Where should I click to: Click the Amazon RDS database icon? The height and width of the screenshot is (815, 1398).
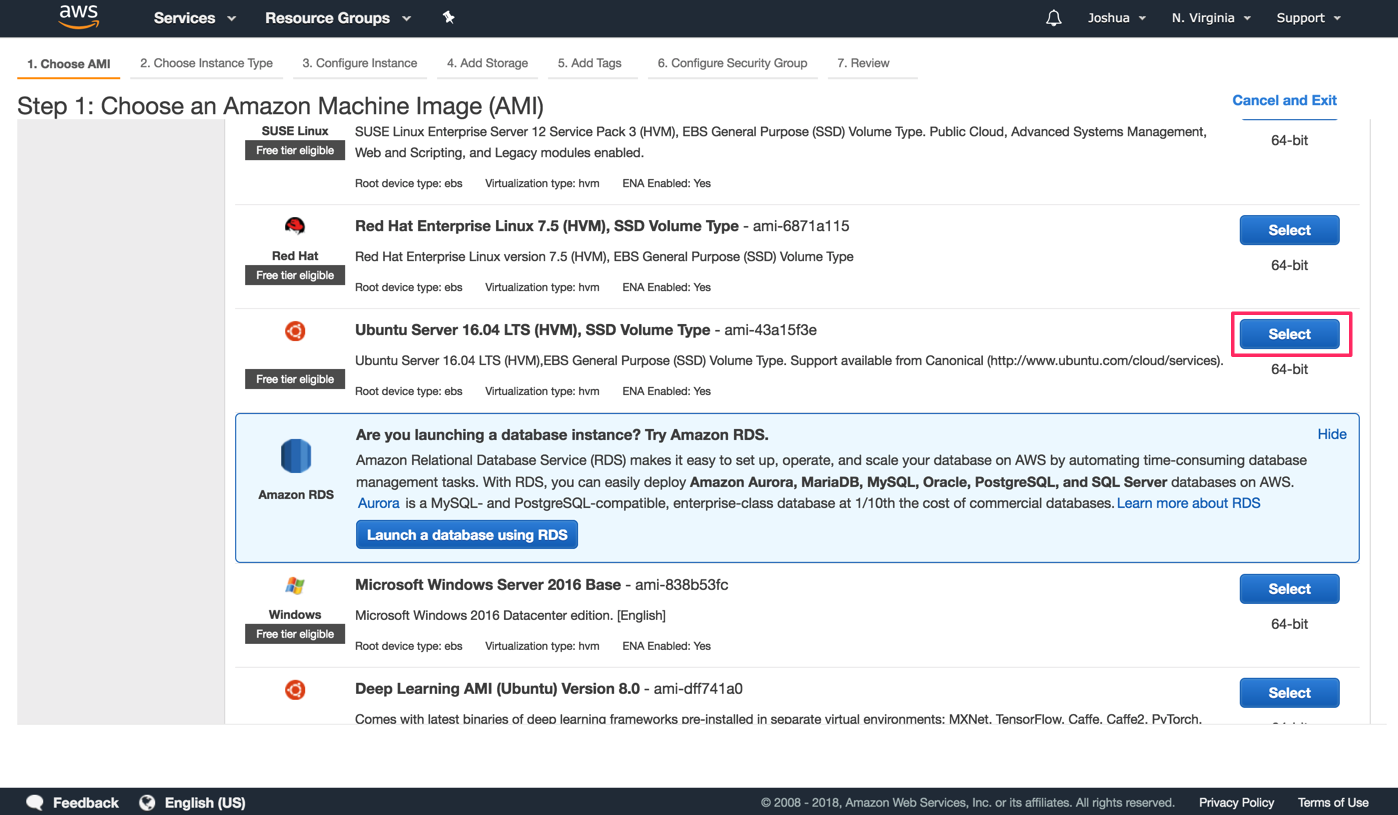point(296,456)
